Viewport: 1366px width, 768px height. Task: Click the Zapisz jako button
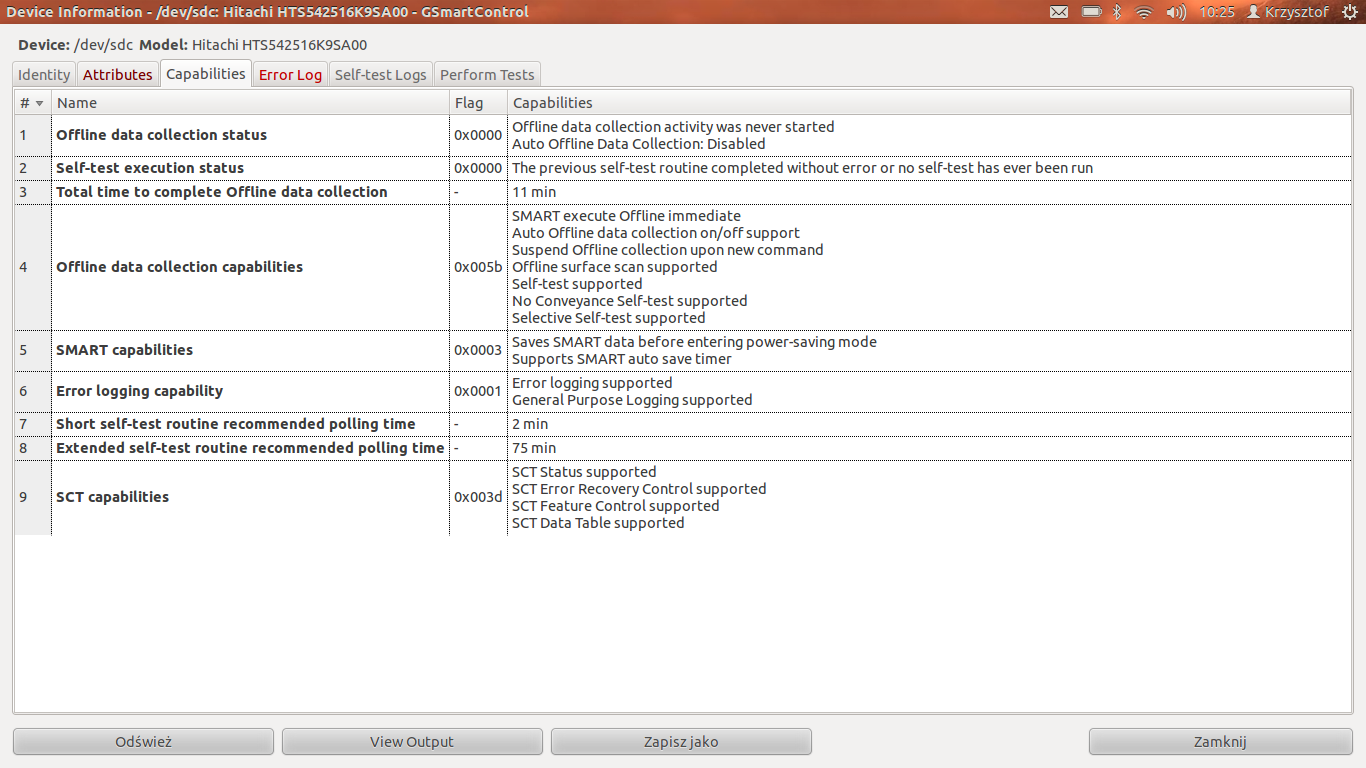pos(681,742)
